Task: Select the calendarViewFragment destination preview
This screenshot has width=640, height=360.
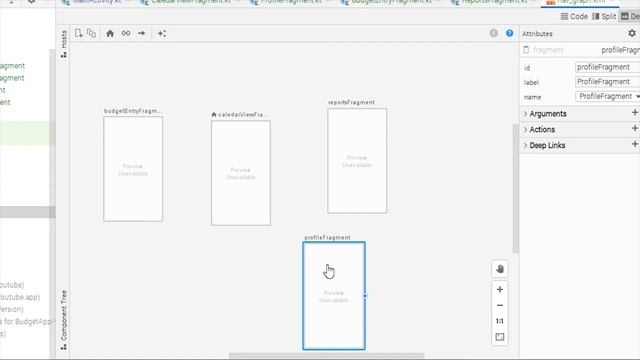Action: pyautogui.click(x=241, y=173)
